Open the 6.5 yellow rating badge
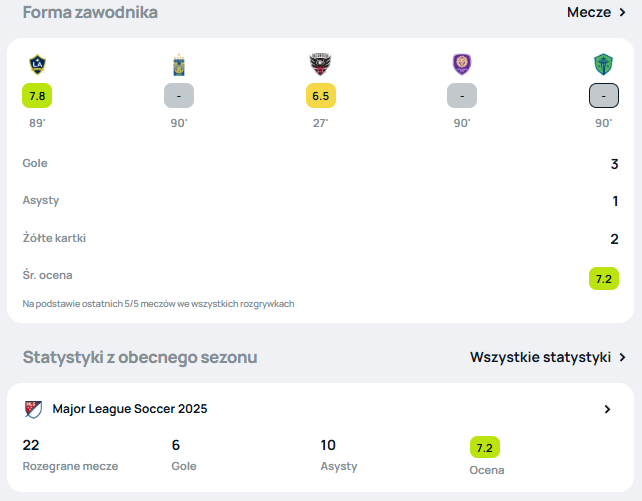The image size is (642, 501). coord(321,96)
